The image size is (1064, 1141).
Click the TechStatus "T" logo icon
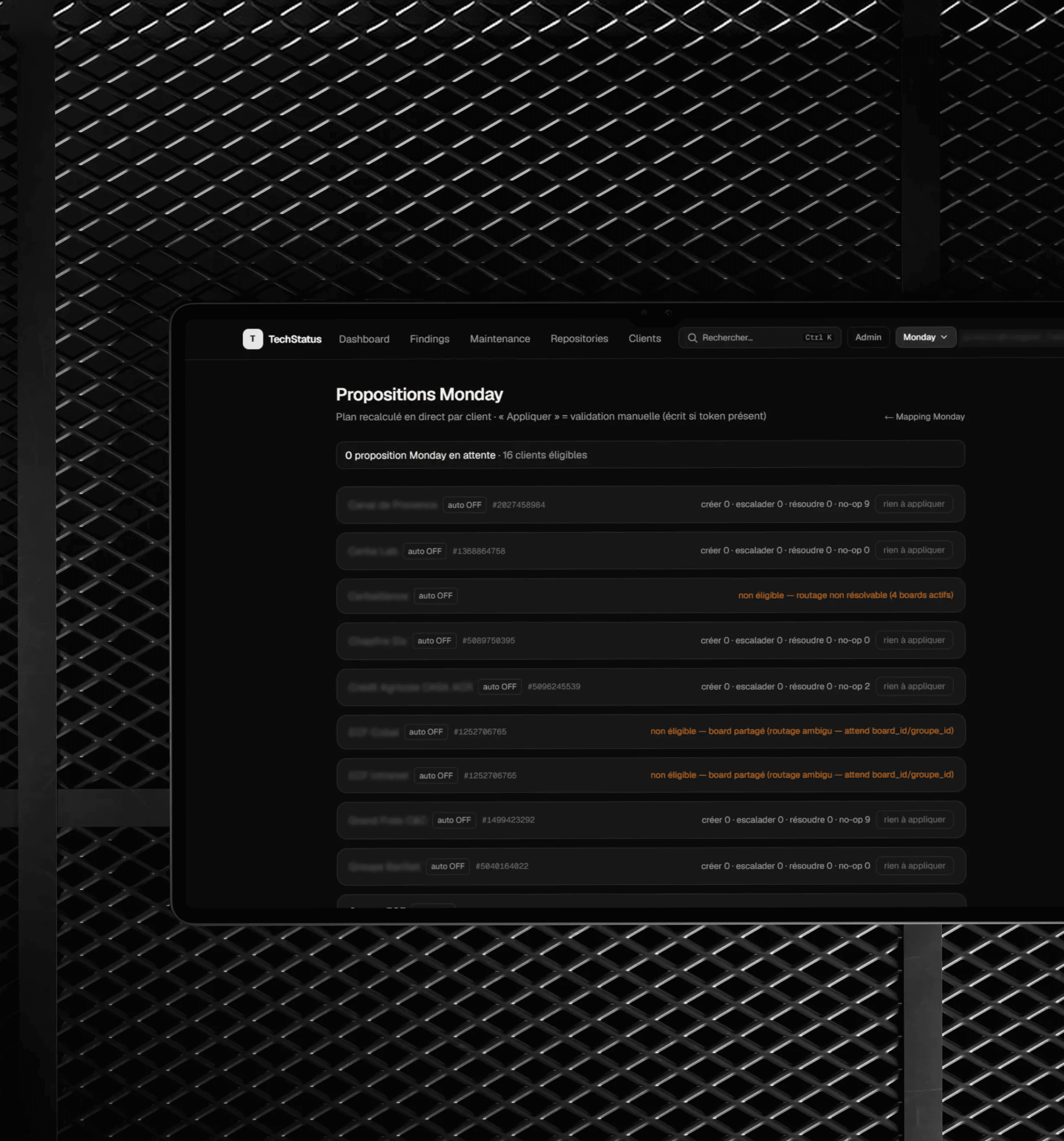(x=253, y=339)
